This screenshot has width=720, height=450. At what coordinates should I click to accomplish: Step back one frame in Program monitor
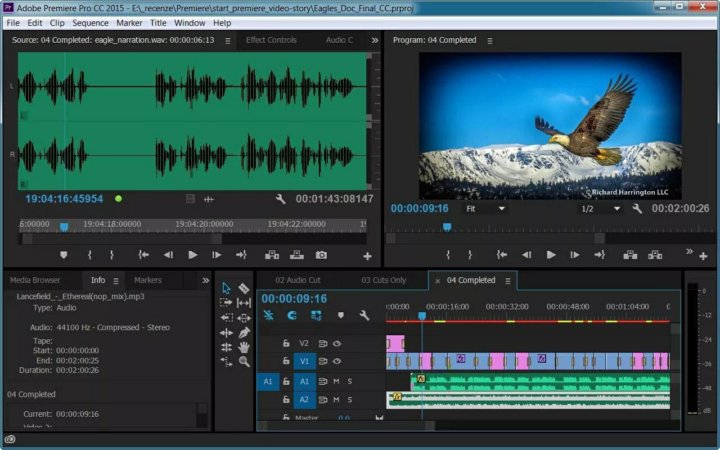coord(526,255)
